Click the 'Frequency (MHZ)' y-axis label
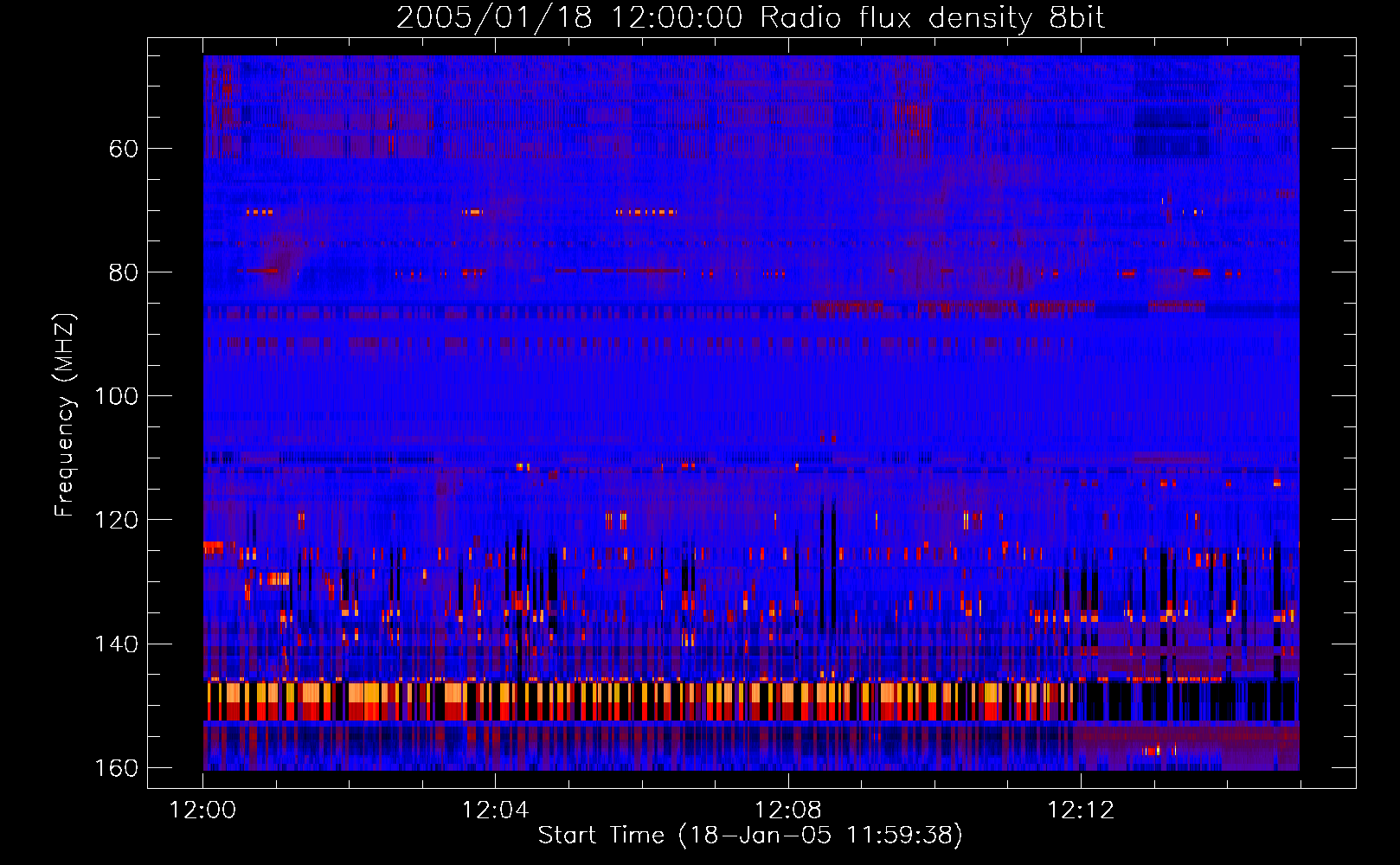 (65, 414)
